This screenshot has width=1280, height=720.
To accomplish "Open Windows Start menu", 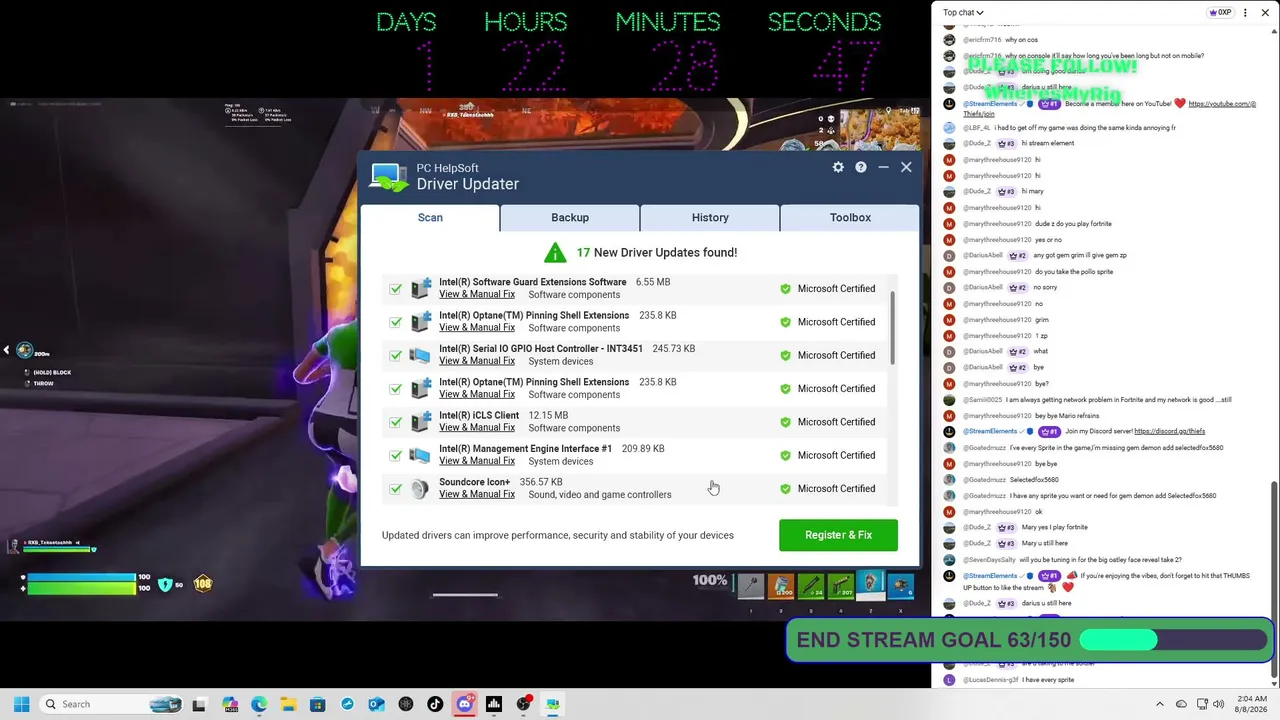I will pyautogui.click(x=21, y=704).
